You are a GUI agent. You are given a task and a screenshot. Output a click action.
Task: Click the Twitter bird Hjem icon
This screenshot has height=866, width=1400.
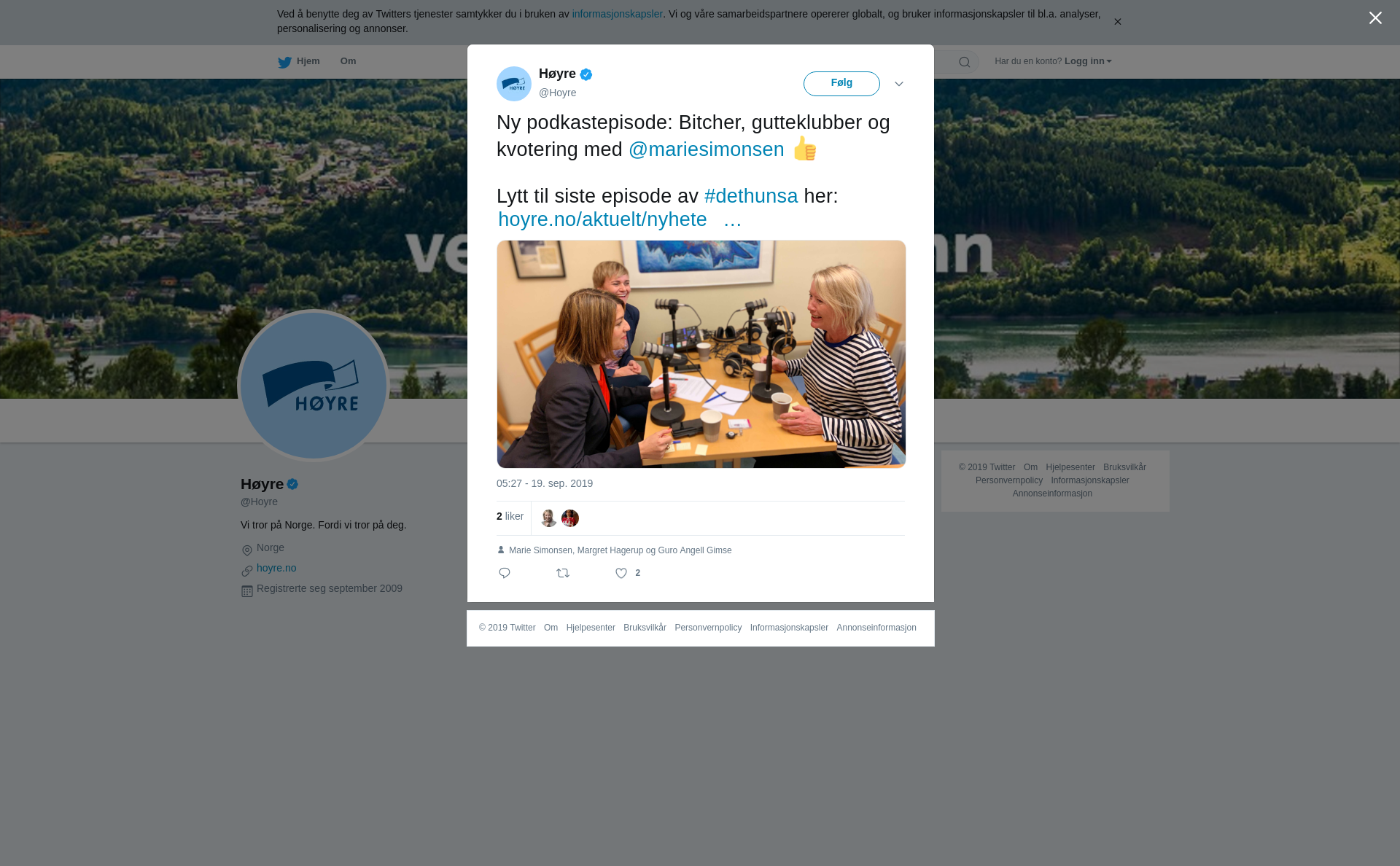point(284,62)
